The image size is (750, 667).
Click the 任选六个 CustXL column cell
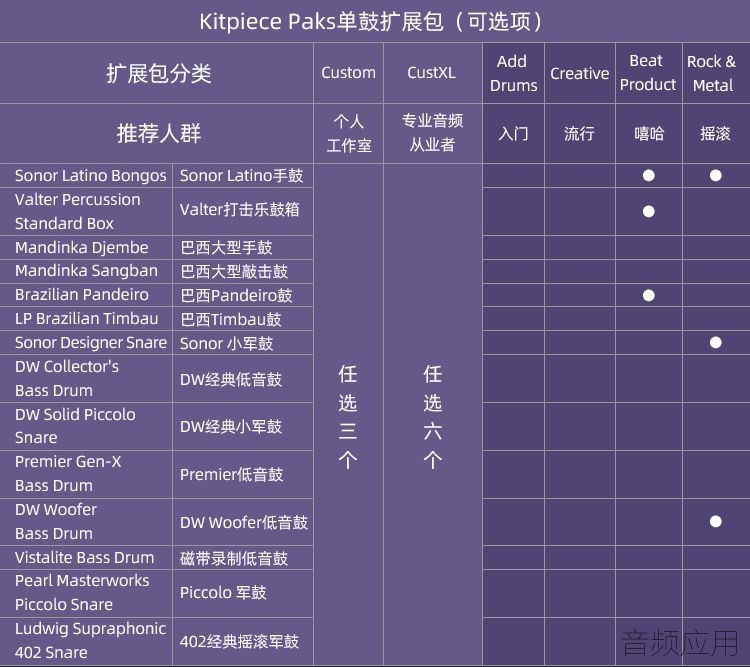(x=432, y=415)
